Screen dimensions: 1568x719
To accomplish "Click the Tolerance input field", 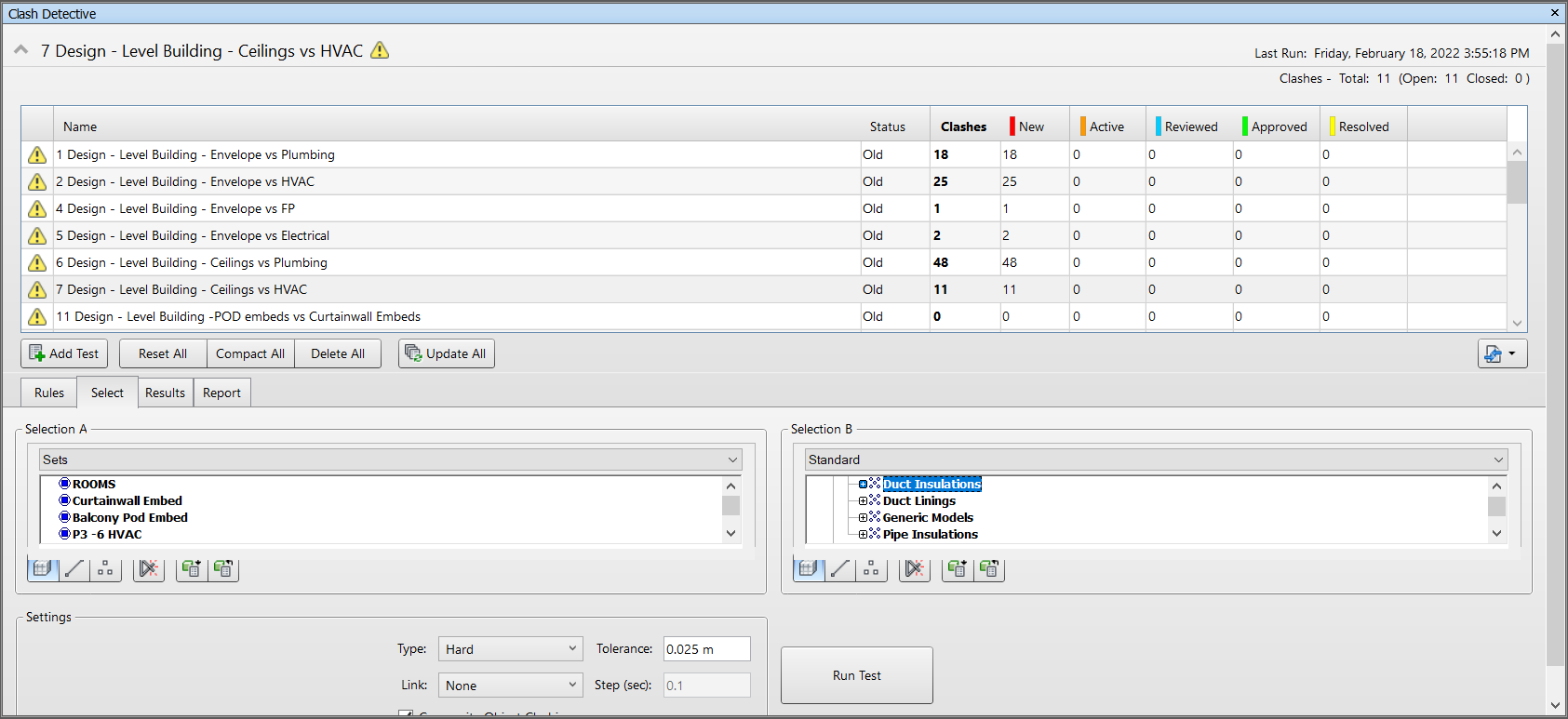I will tap(705, 649).
